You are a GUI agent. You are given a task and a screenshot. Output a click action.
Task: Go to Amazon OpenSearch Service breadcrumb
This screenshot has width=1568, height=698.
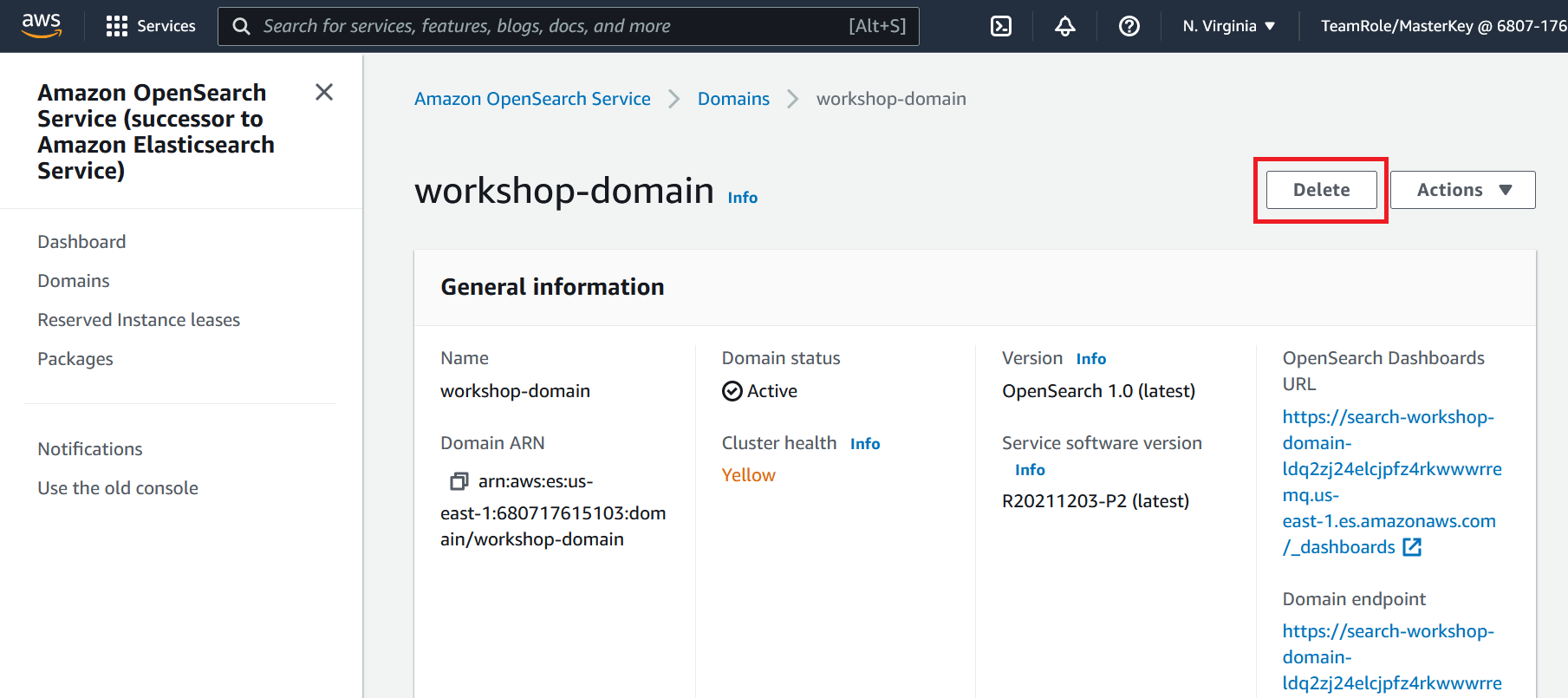point(532,99)
